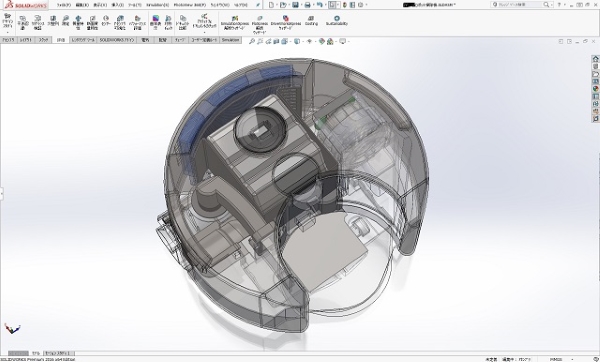Screen dimensions: 600x362
Task: Click the Save icon in top toolbar
Action: tap(295, 5)
